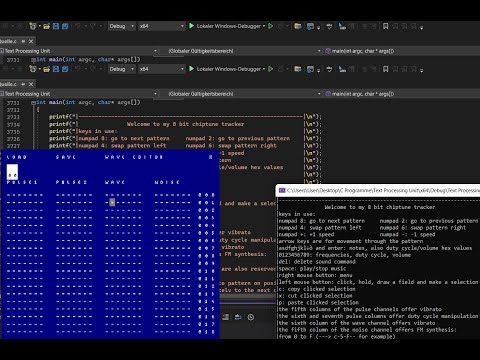
Task: Click console title bar path text
Action: (x=383, y=190)
